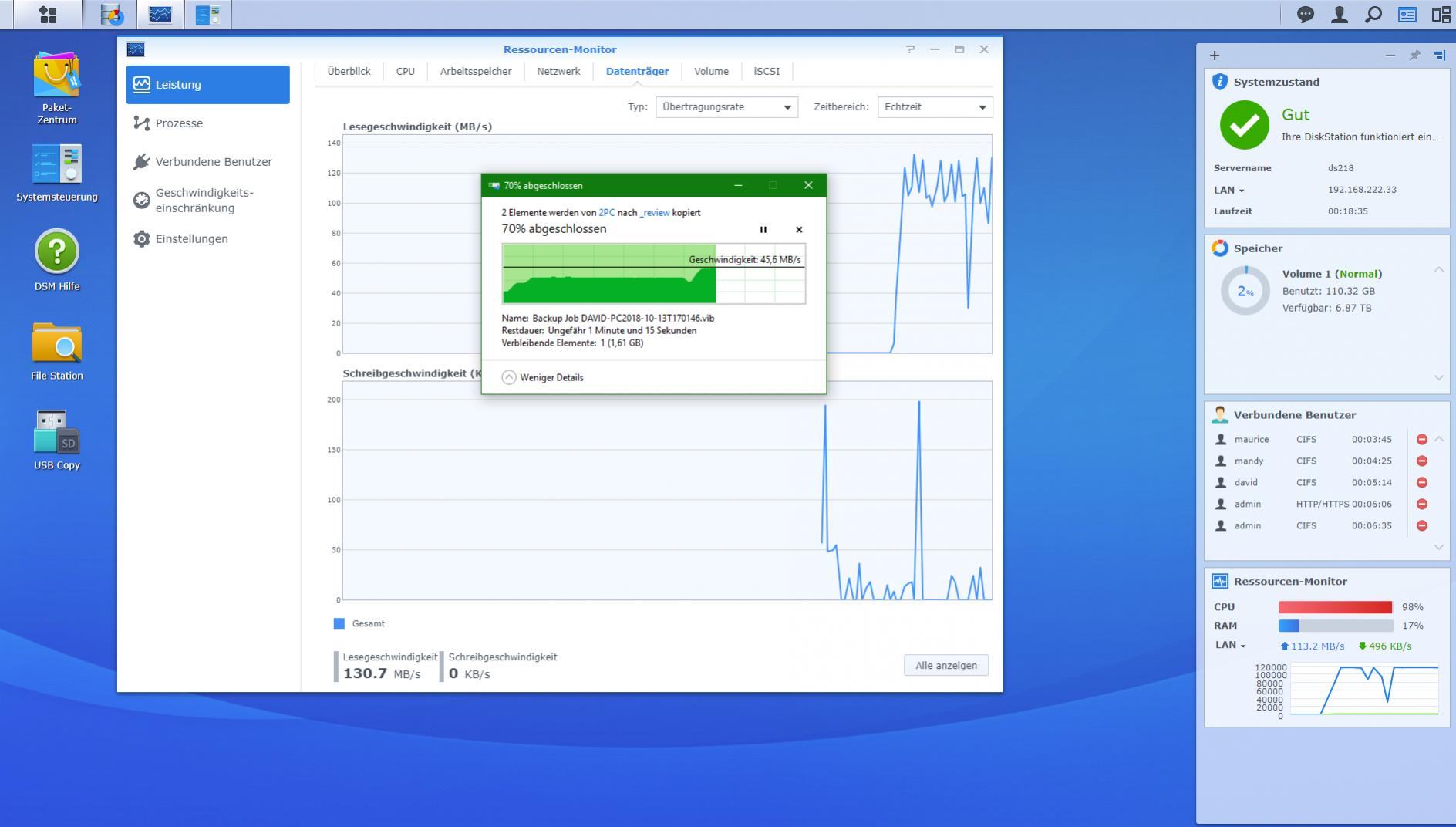This screenshot has height=827, width=1456.
Task: Open the notifications chat bubble icon
Action: [x=1305, y=15]
